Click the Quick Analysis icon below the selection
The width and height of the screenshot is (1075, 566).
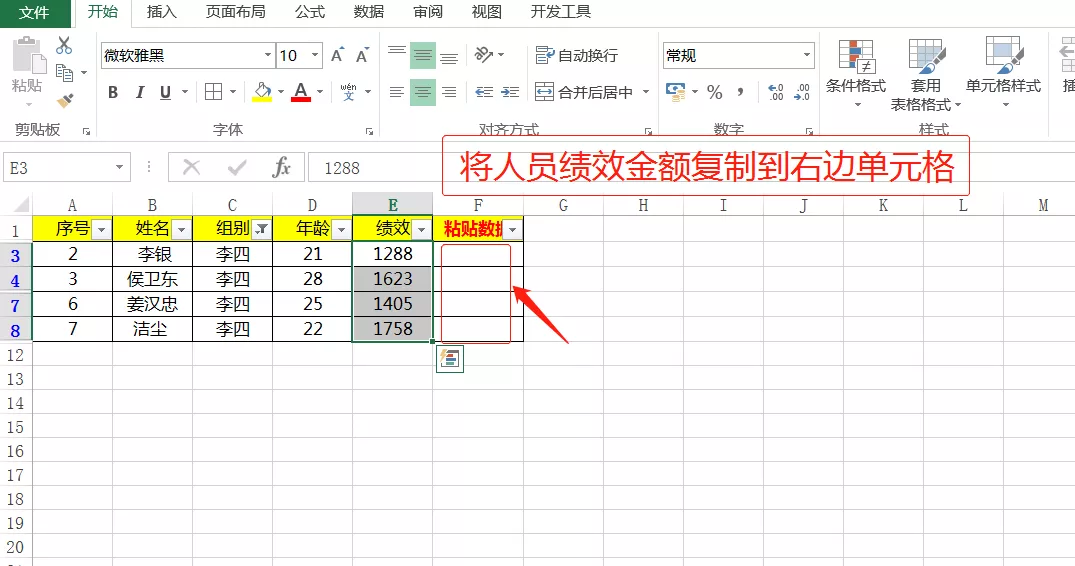(450, 359)
